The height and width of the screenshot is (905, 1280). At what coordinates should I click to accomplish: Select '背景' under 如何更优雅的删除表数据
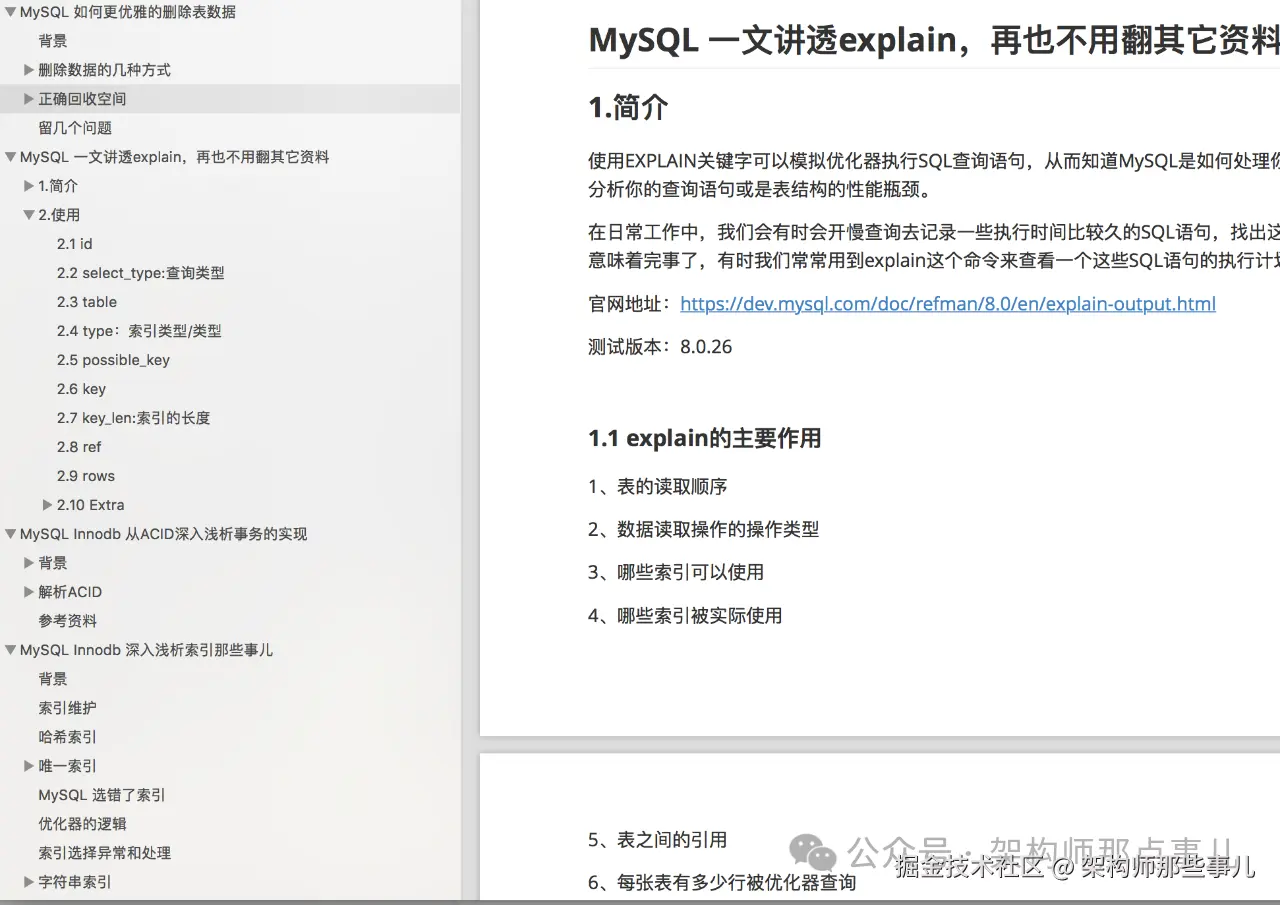point(53,41)
